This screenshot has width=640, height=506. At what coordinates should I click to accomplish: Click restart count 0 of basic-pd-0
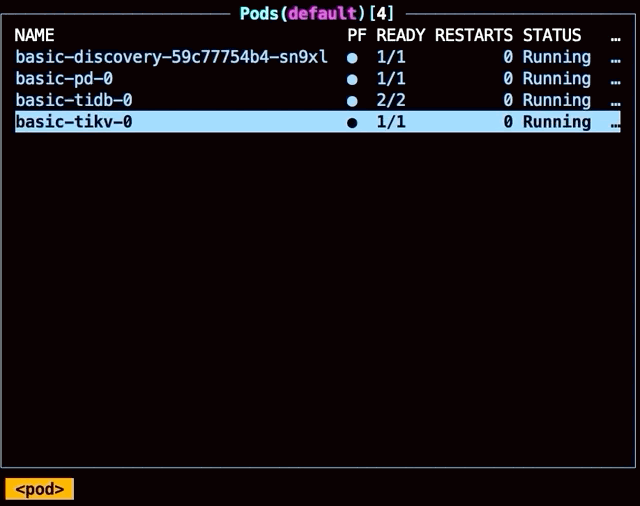pyautogui.click(x=508, y=79)
